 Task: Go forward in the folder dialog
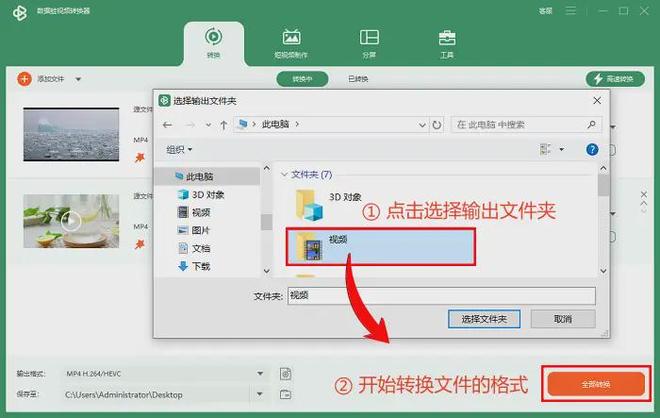[190, 125]
